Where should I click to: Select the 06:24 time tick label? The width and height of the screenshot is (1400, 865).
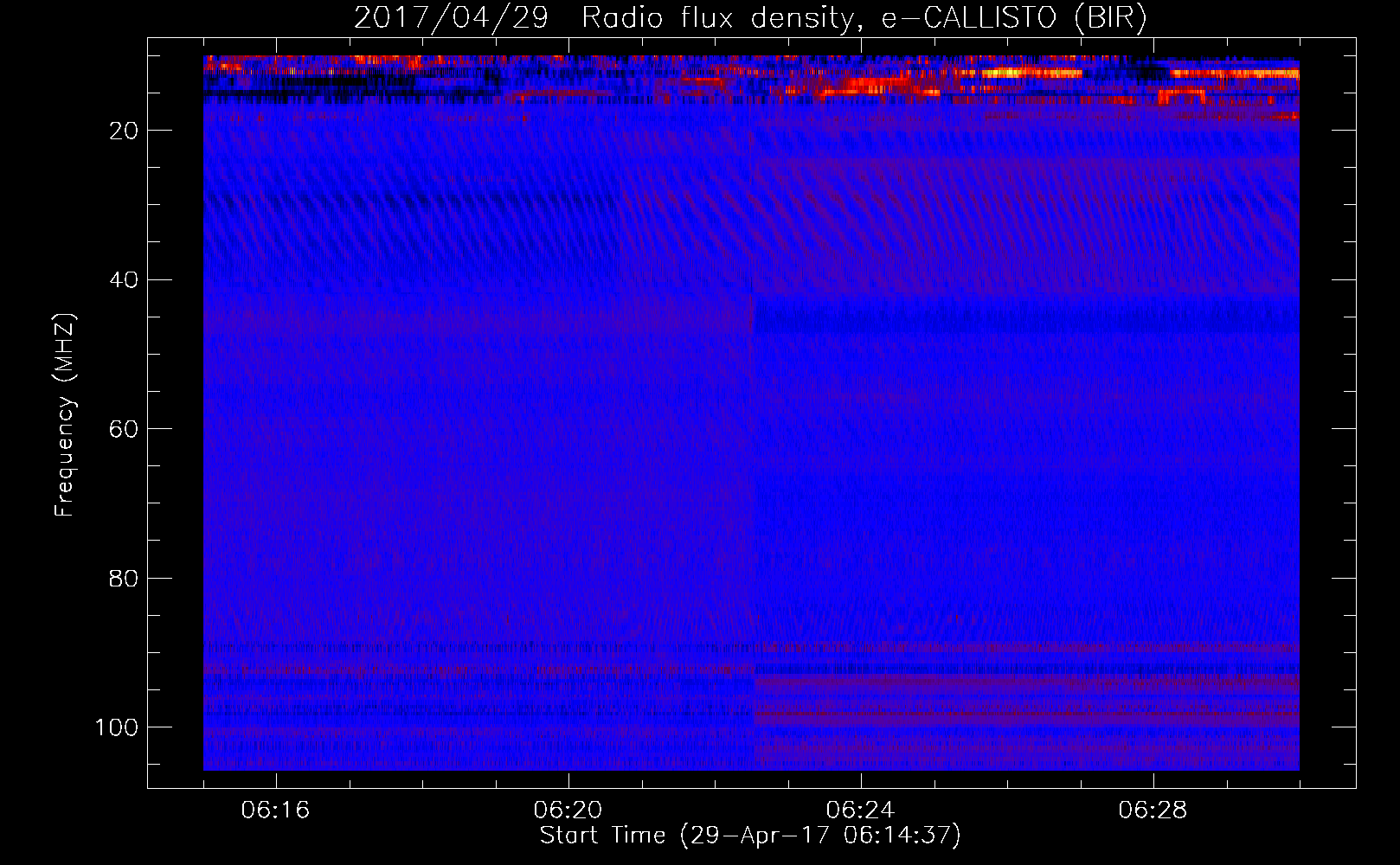coord(861,810)
